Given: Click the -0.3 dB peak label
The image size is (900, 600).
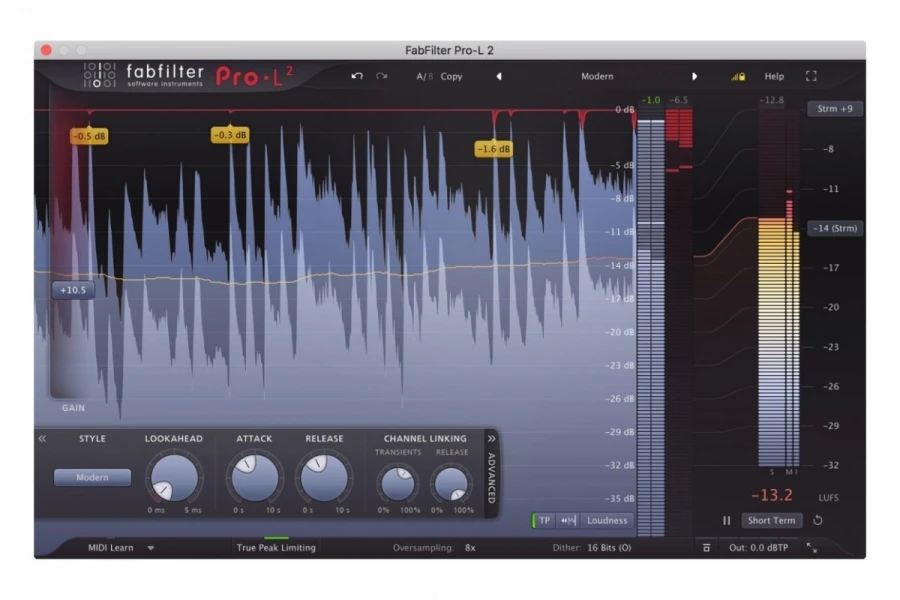Looking at the screenshot, I should tap(230, 135).
